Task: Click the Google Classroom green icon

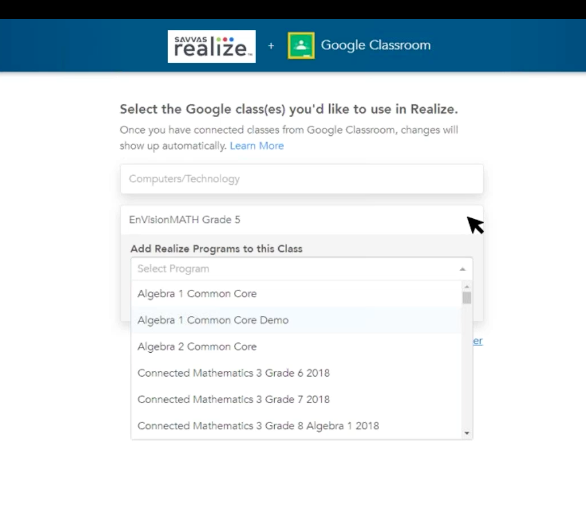Action: click(x=301, y=46)
